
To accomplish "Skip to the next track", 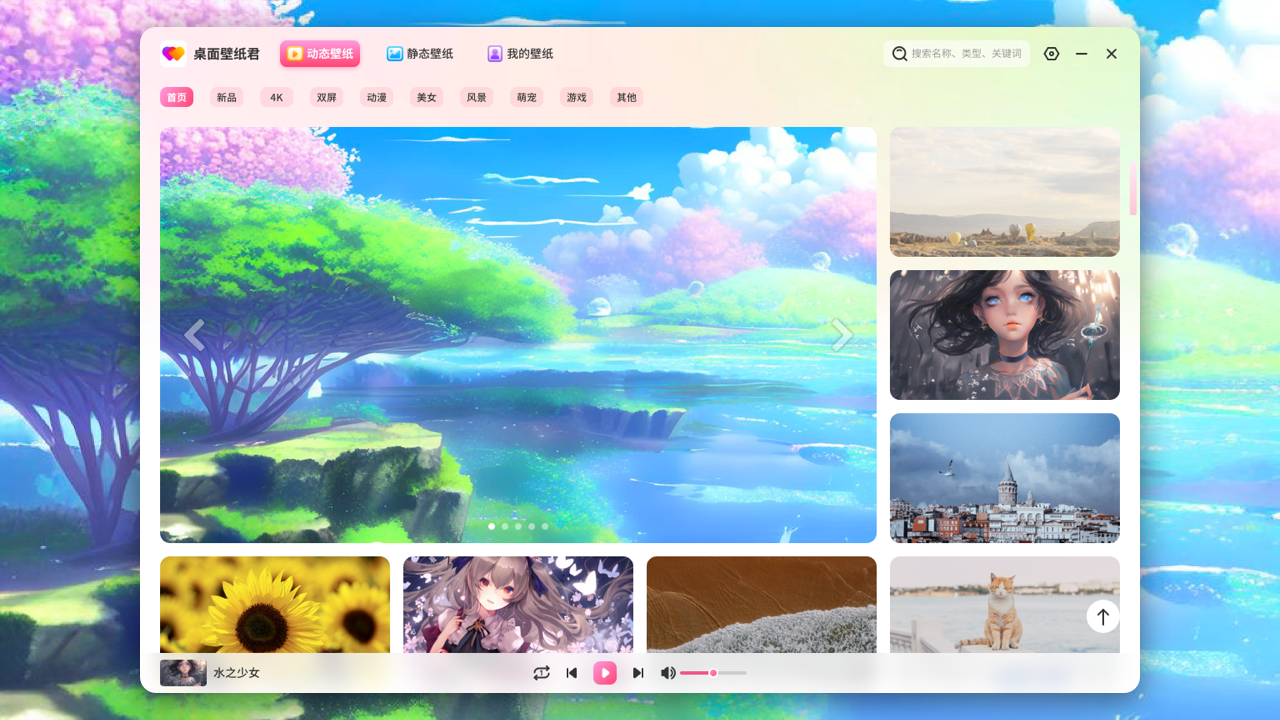I will click(x=638, y=673).
